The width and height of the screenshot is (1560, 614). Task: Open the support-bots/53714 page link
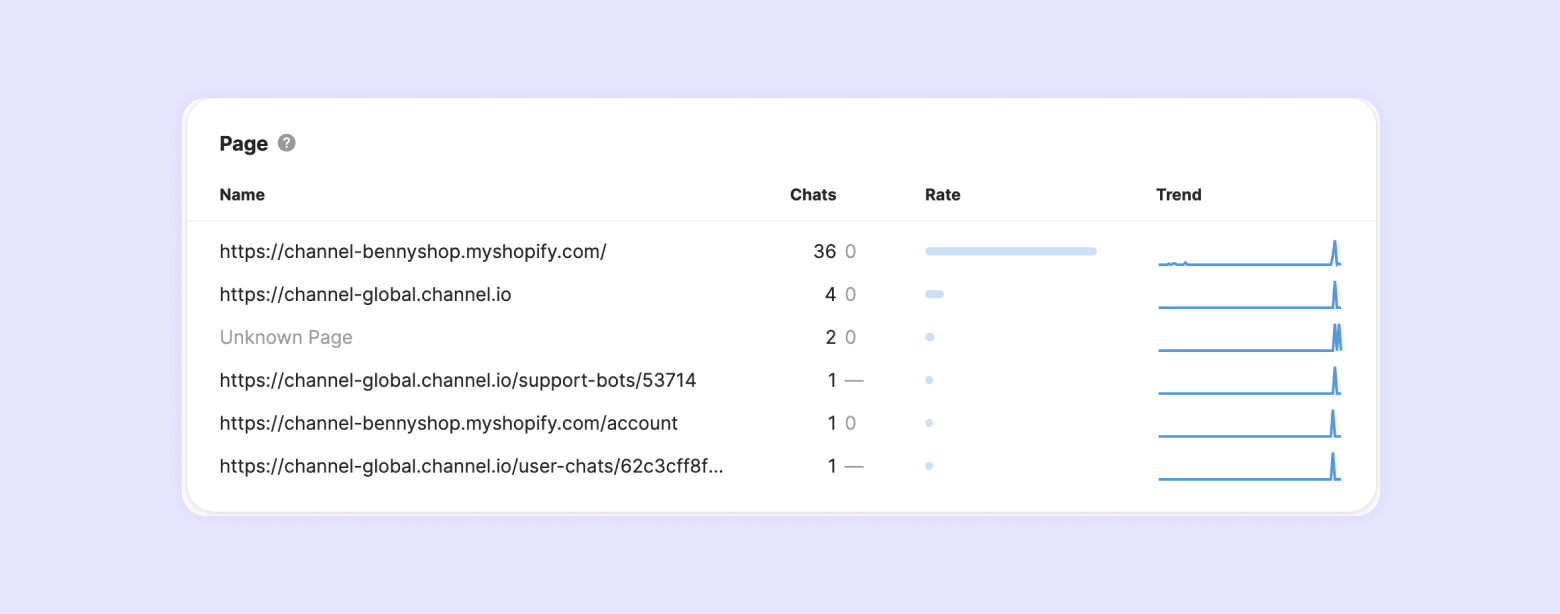coord(458,381)
